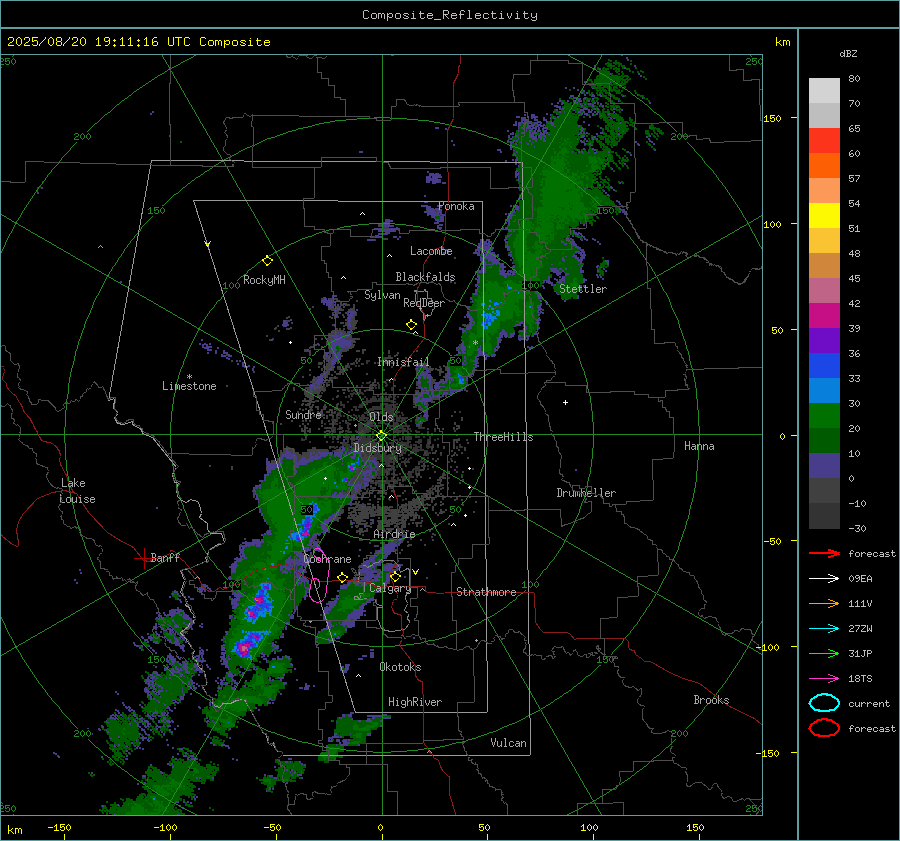The image size is (900, 841).
Task: Click the Lacombe city label
Action: 431,251
